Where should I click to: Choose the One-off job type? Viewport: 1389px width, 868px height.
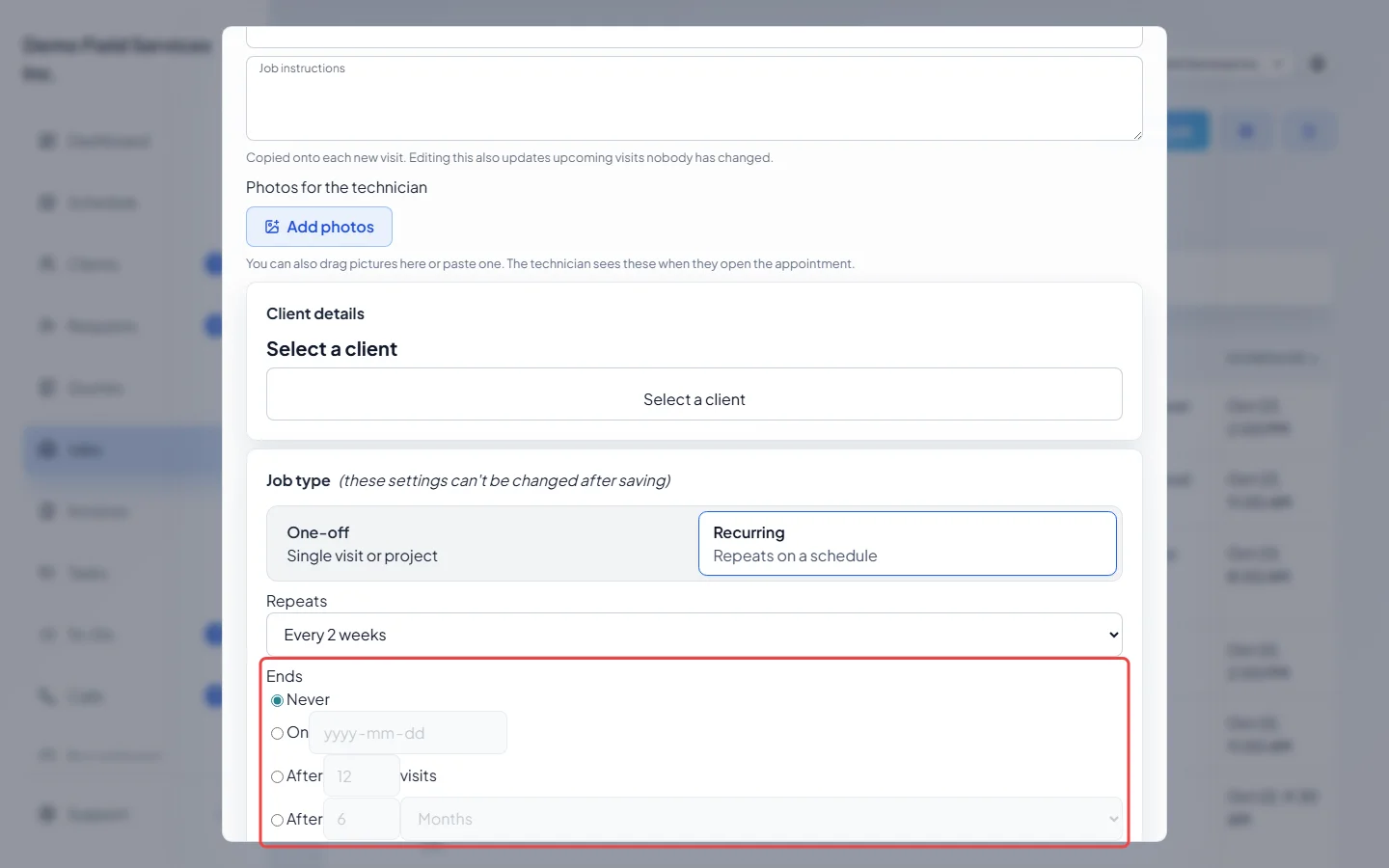[482, 544]
